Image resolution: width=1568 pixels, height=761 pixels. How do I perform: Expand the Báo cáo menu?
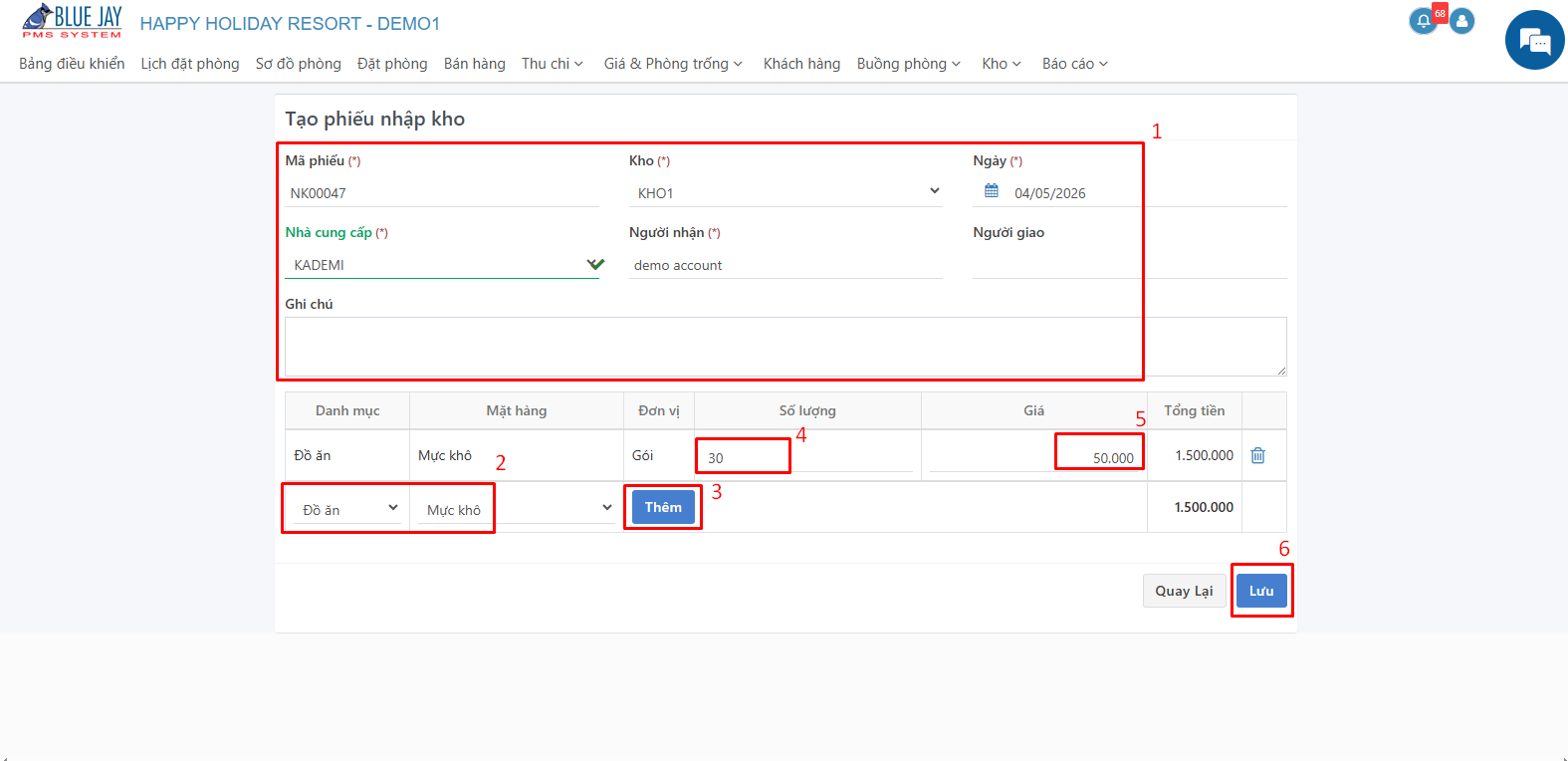(x=1075, y=64)
